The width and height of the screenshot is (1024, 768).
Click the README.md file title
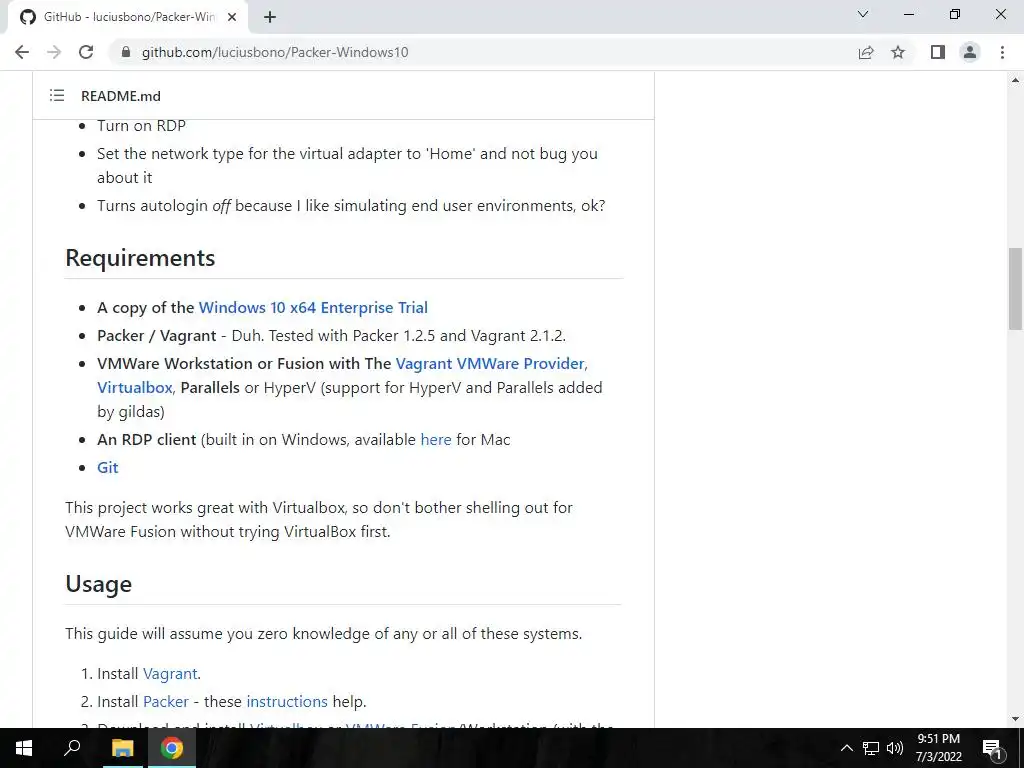[x=121, y=96]
